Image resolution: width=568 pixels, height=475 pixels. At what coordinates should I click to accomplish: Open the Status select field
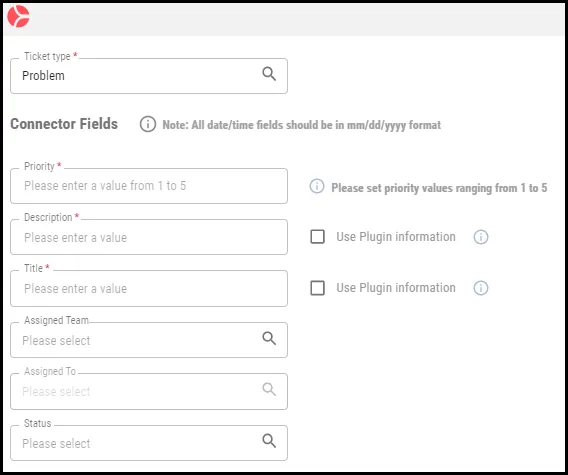coord(149,443)
